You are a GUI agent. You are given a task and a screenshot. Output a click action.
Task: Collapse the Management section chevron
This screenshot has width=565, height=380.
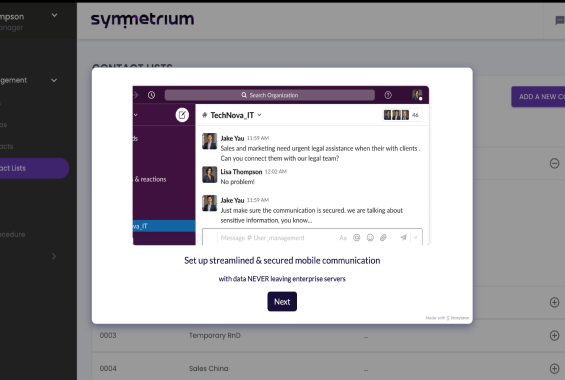(54, 80)
